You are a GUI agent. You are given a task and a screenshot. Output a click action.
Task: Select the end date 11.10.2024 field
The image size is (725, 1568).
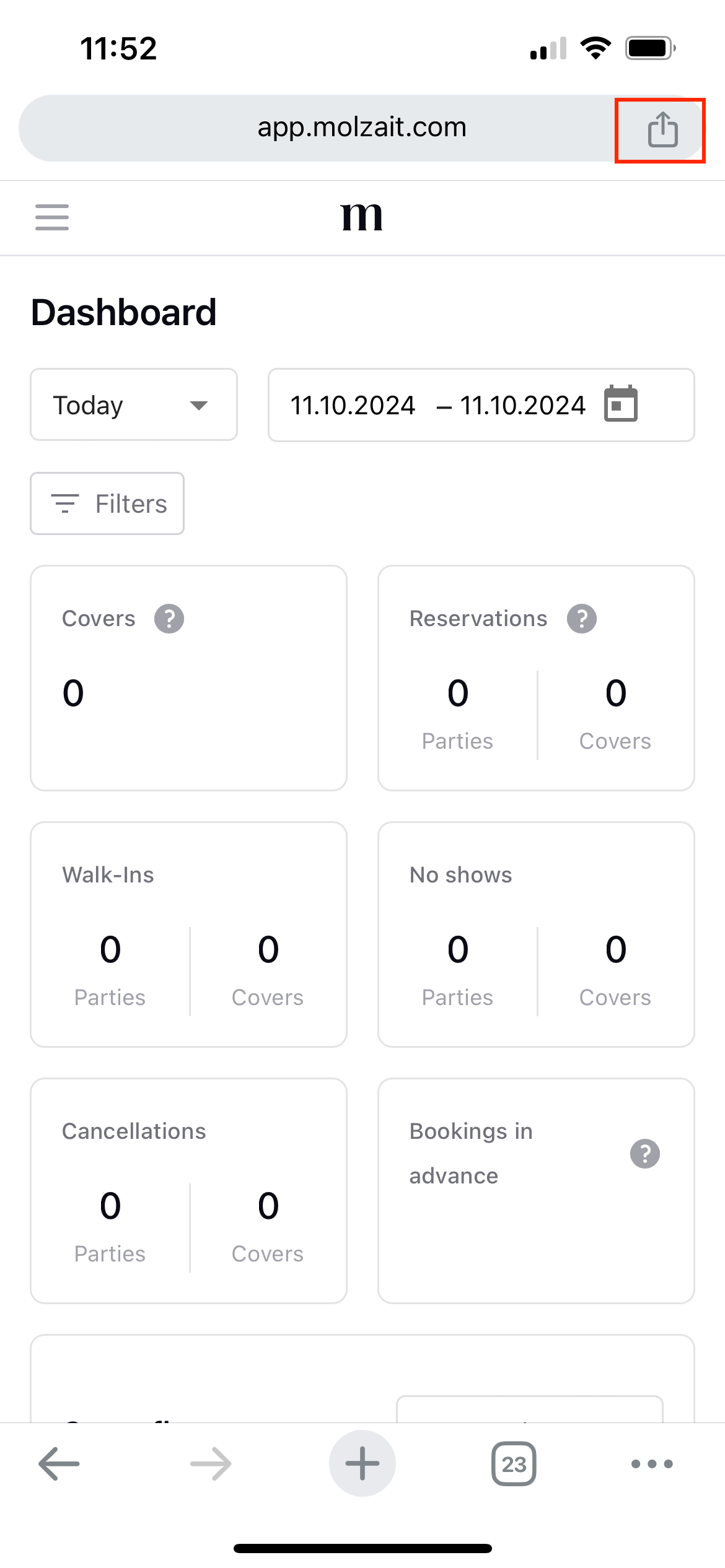tap(522, 406)
